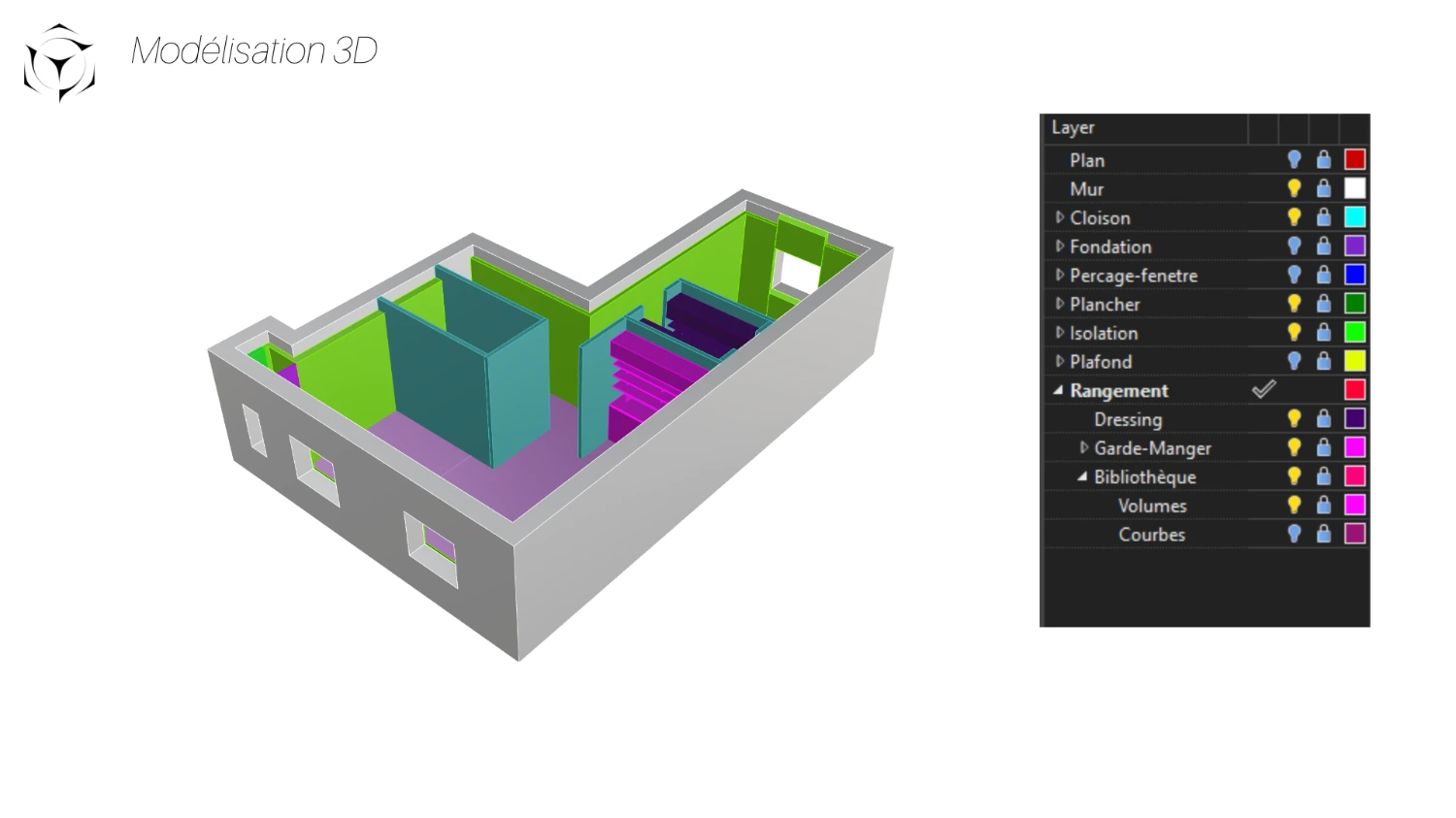Expand the Garde-Manger sublayer
Image resolution: width=1456 pixels, height=818 pixels.
pos(1083,447)
